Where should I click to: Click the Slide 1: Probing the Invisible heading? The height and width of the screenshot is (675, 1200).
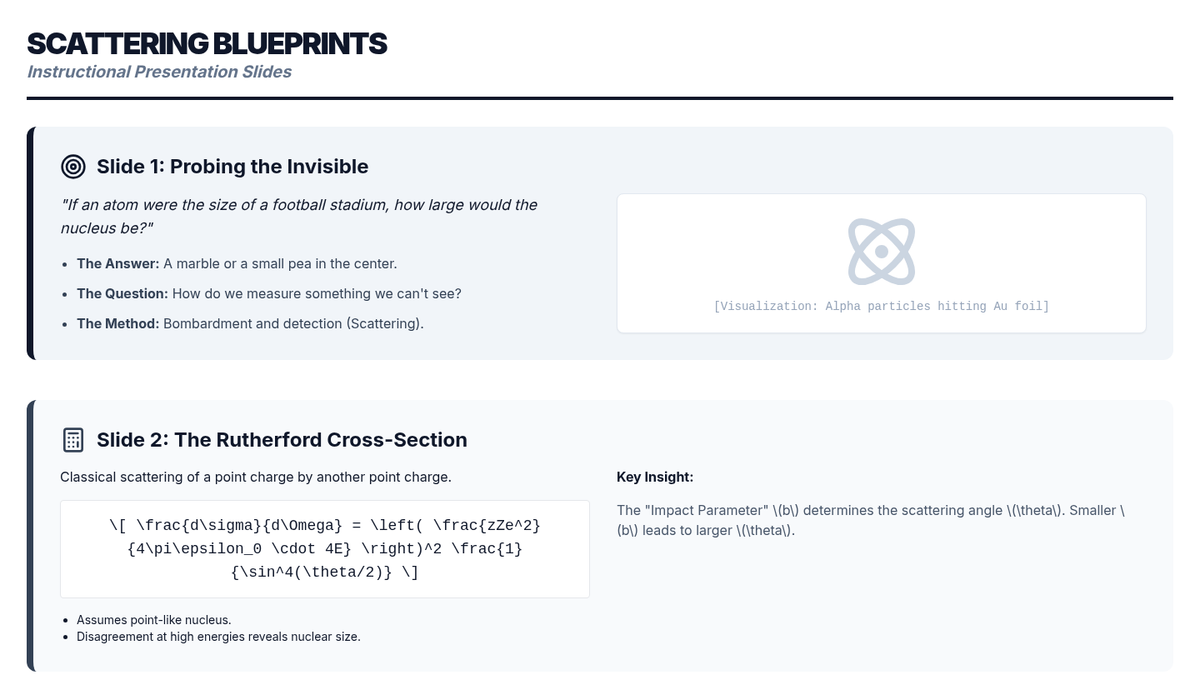pos(232,166)
